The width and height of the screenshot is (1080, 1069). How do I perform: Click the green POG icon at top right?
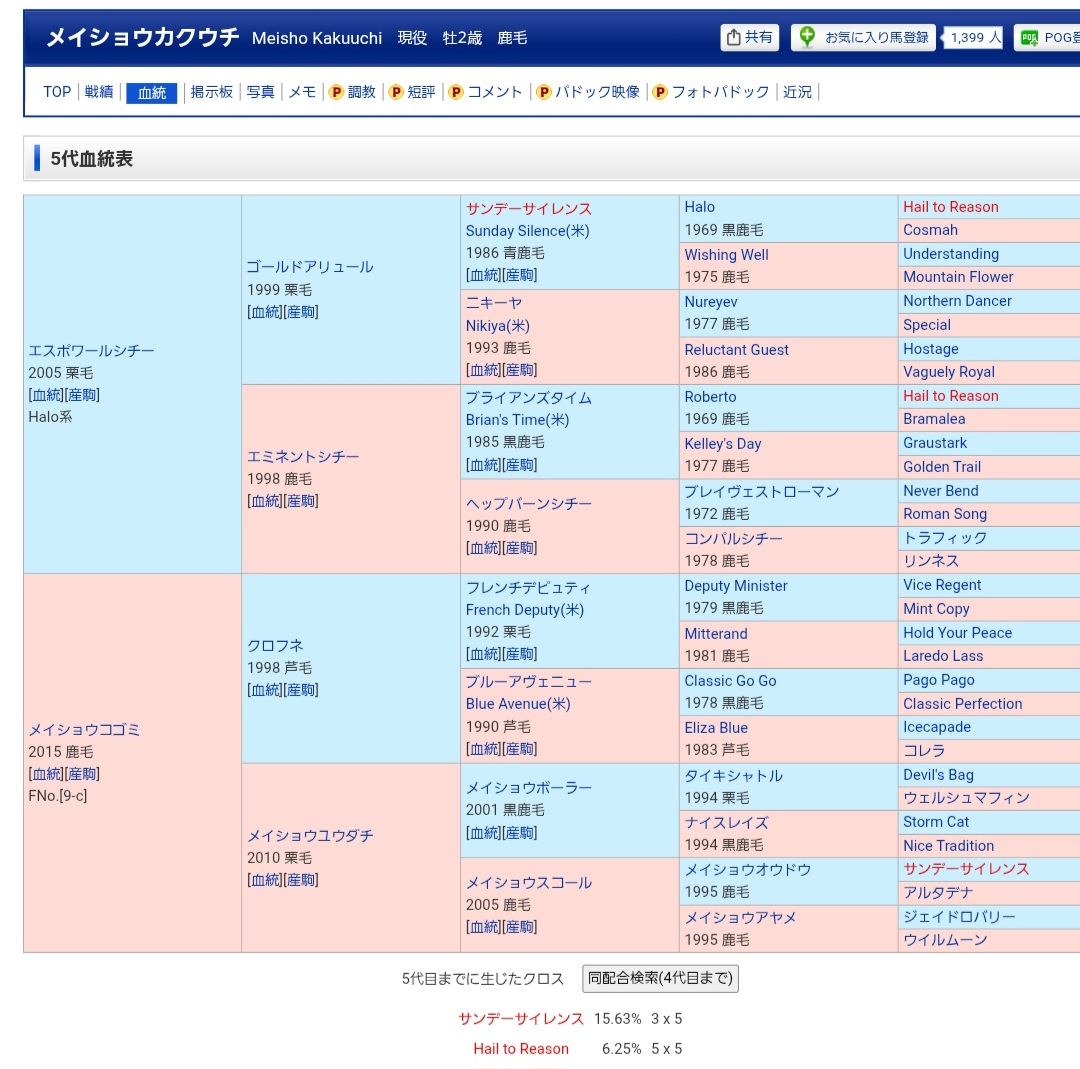[1029, 38]
